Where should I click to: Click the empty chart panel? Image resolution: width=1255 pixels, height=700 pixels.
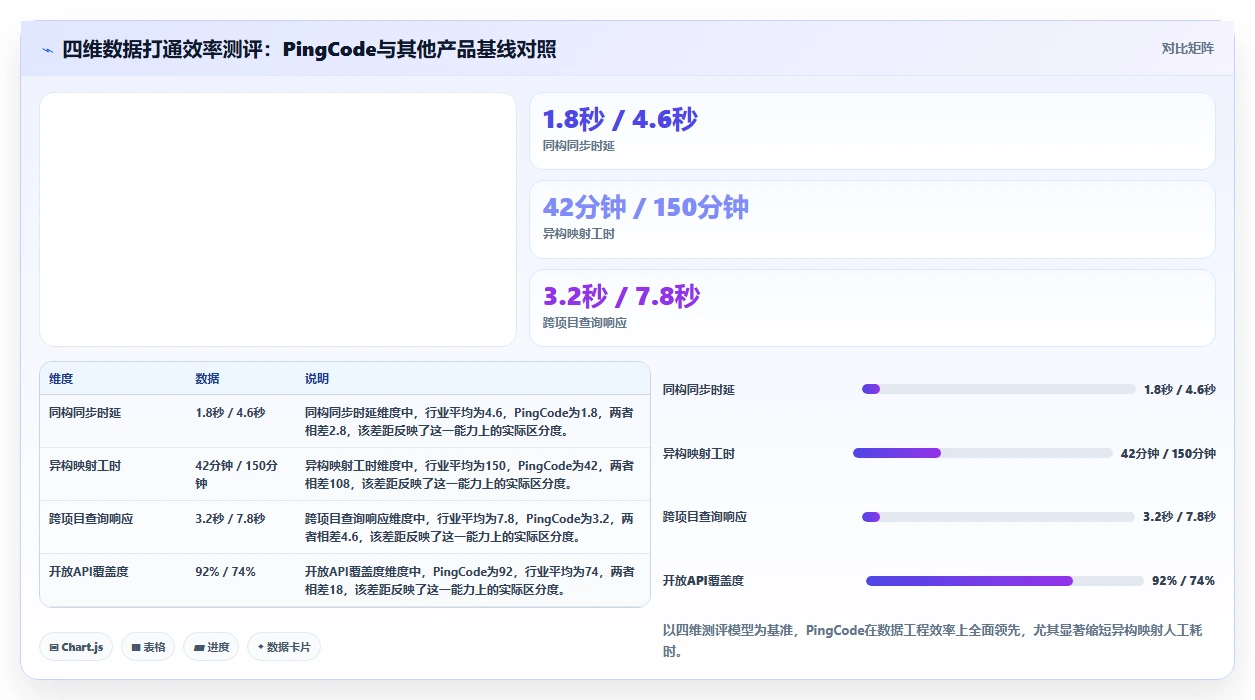click(x=278, y=219)
